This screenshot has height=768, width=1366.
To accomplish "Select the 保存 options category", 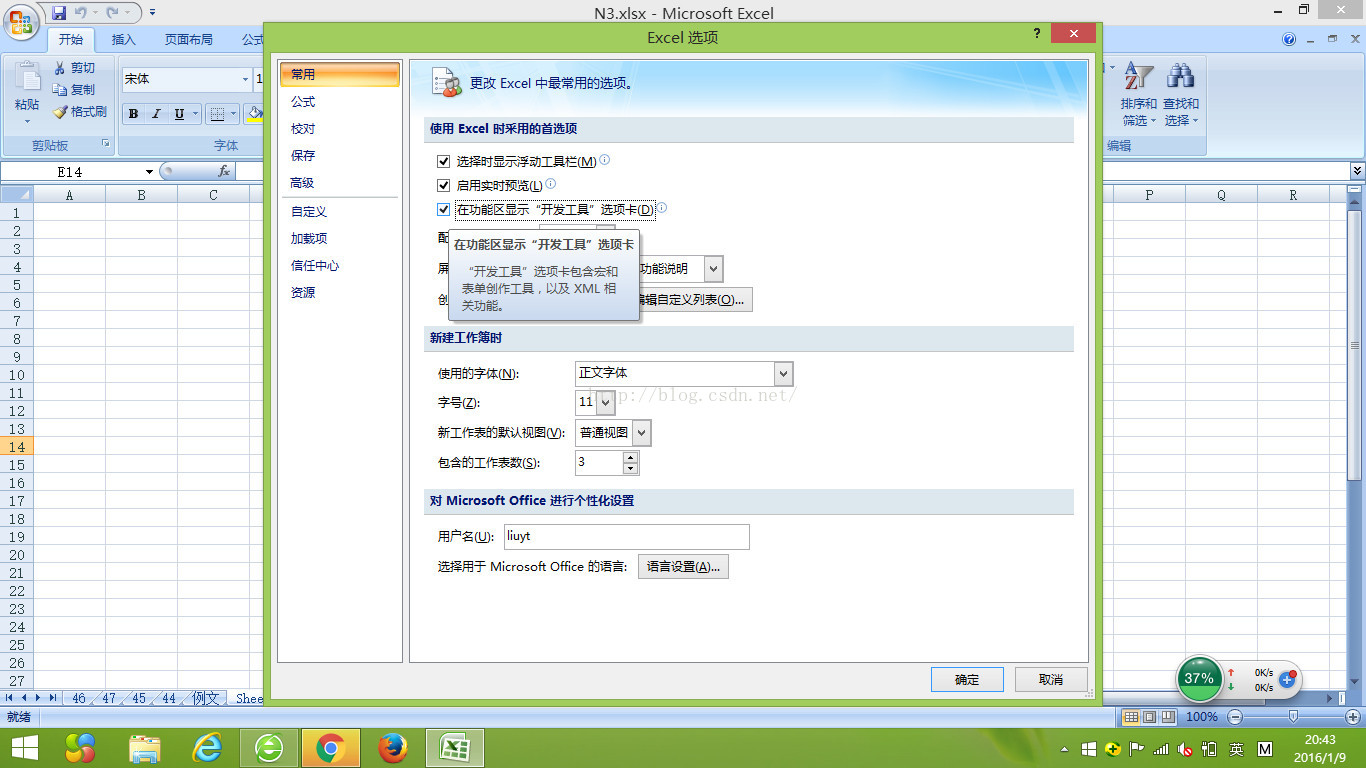I will (x=340, y=156).
